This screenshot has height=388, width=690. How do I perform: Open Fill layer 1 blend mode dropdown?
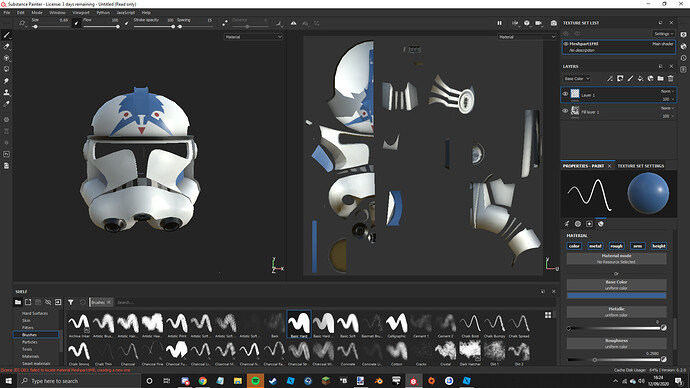(x=667, y=108)
